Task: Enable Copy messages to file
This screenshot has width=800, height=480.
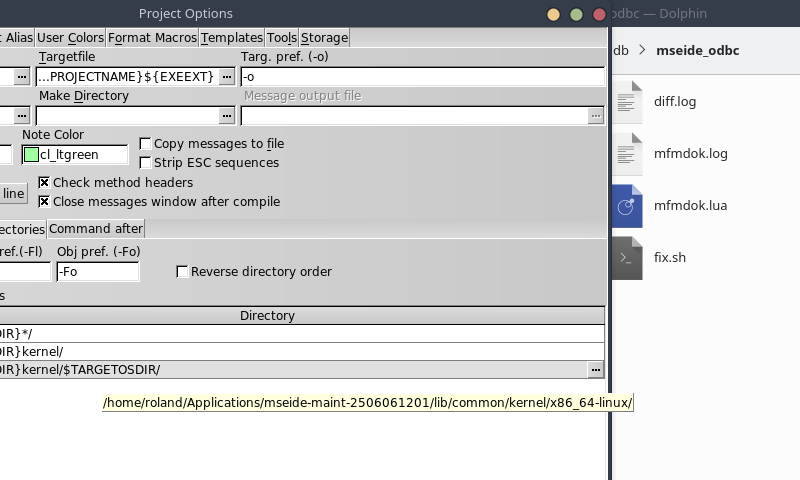Action: tap(146, 144)
